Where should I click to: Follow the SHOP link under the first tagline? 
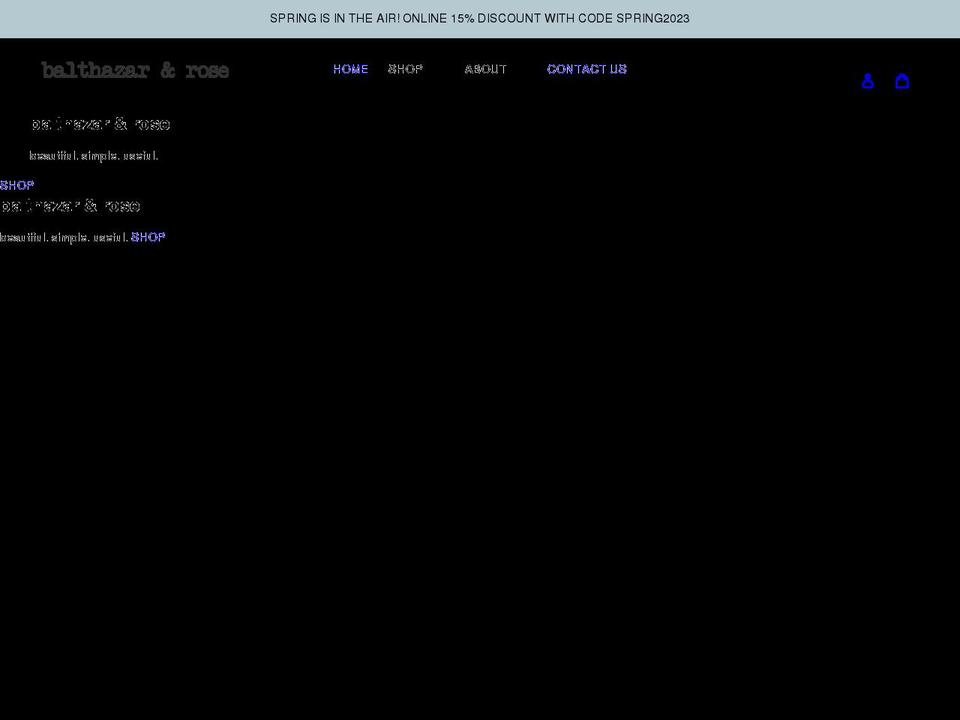pyautogui.click(x=17, y=185)
